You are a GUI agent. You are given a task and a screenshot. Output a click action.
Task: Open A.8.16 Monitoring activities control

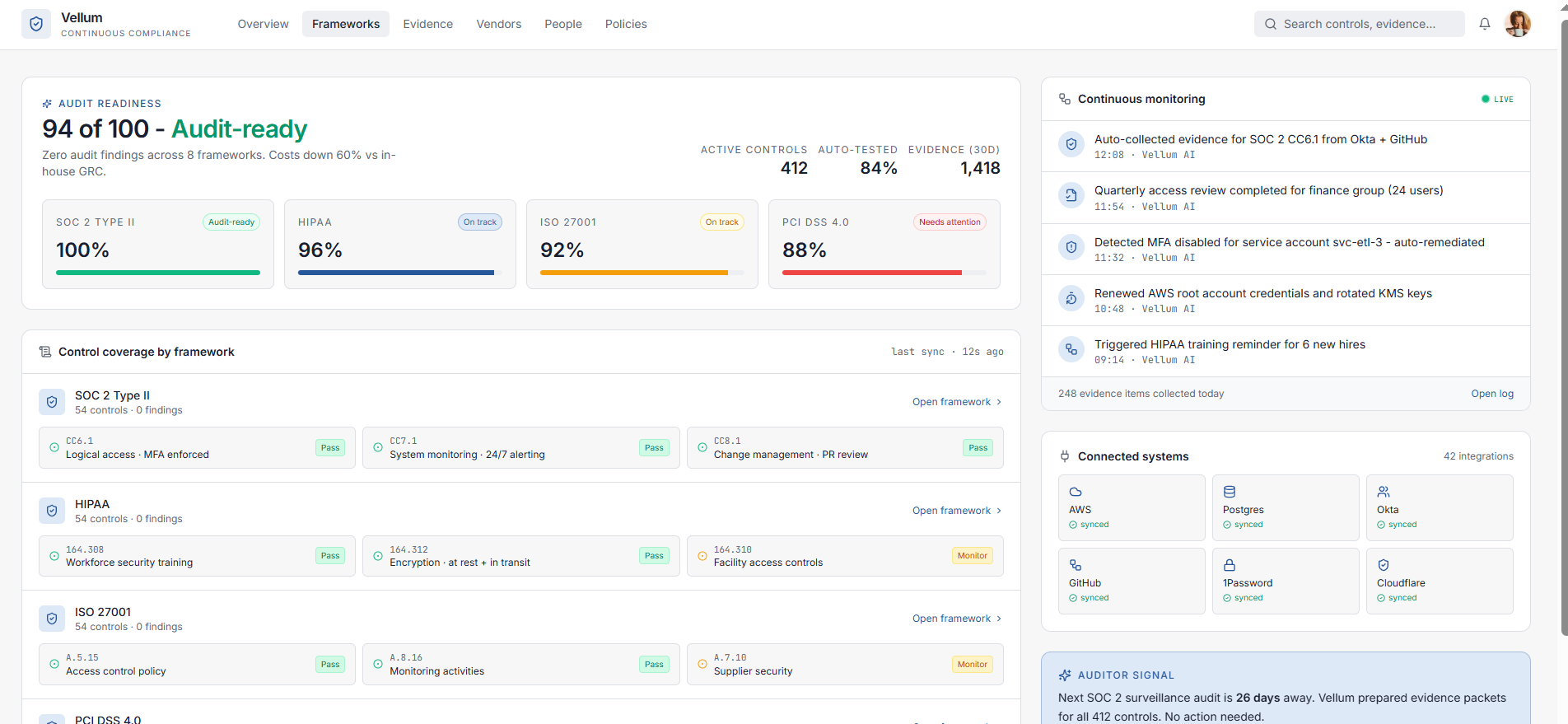(521, 665)
